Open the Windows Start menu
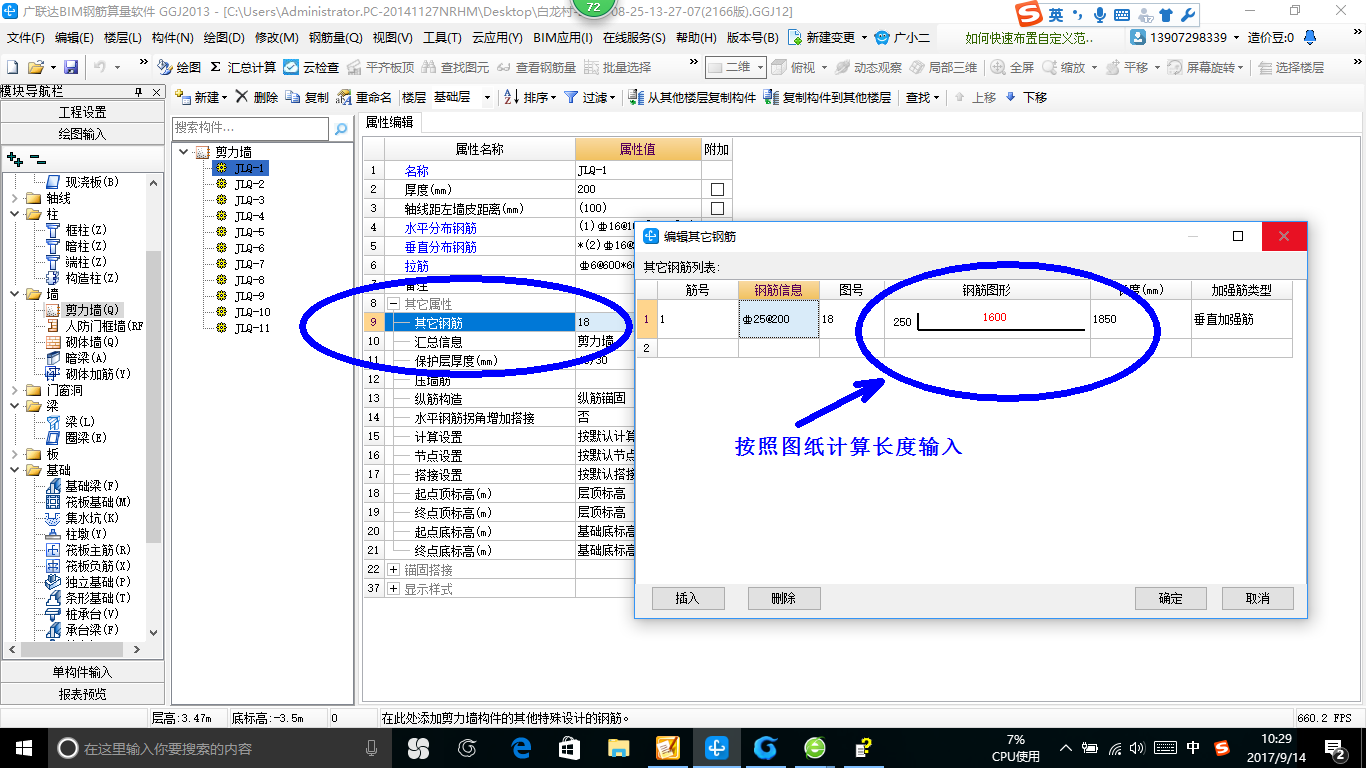The image size is (1366, 768). [23, 747]
